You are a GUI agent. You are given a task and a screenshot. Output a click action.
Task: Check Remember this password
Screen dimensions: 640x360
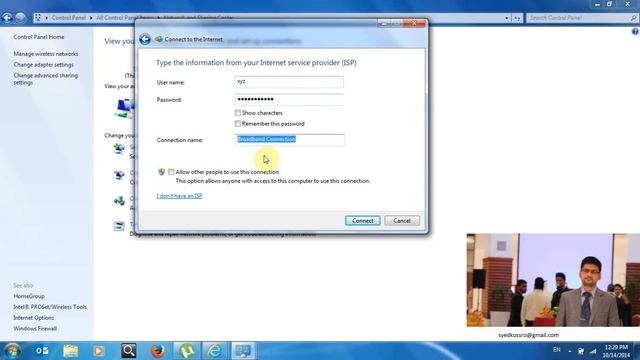coord(238,123)
